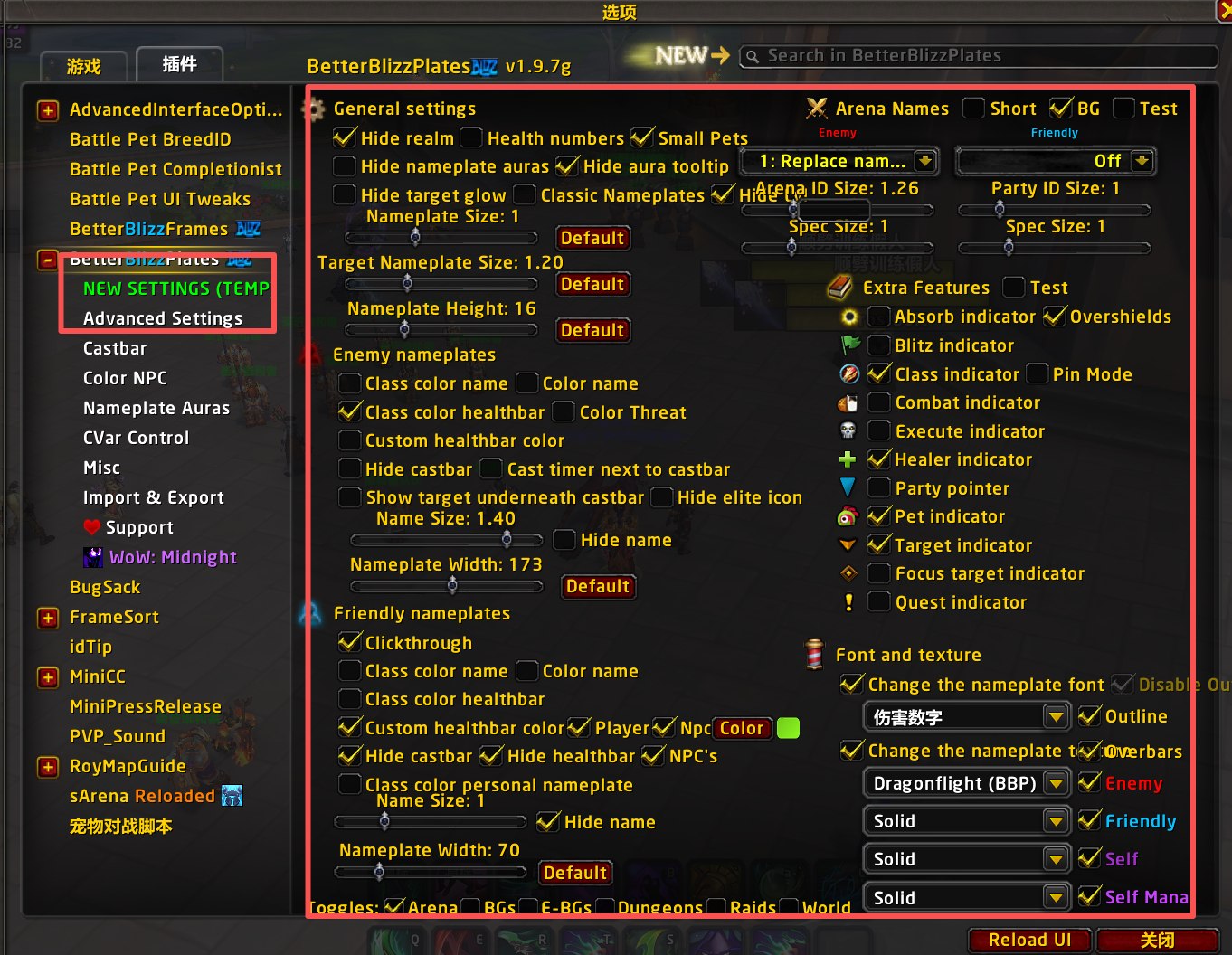Click the BetterBlizzPlates title logo icon
1232x955 pixels.
(x=485, y=67)
